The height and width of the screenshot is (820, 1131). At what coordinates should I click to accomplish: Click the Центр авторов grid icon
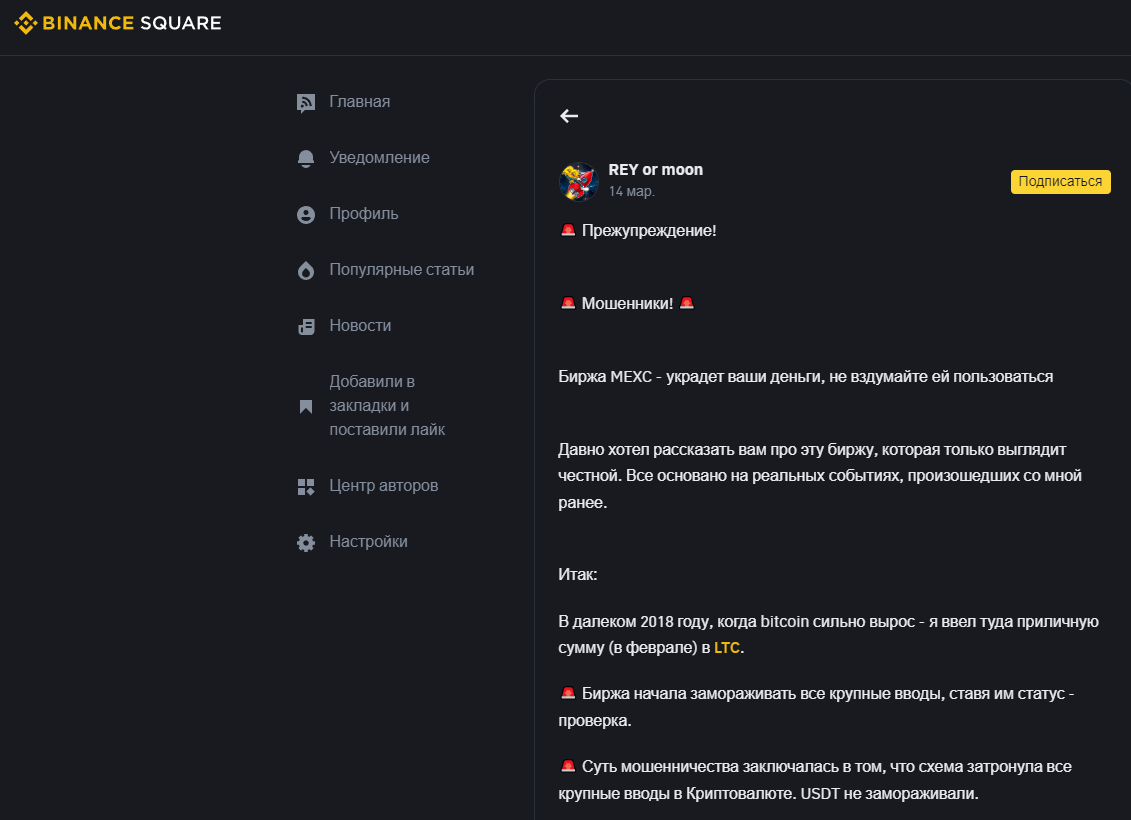coord(306,487)
